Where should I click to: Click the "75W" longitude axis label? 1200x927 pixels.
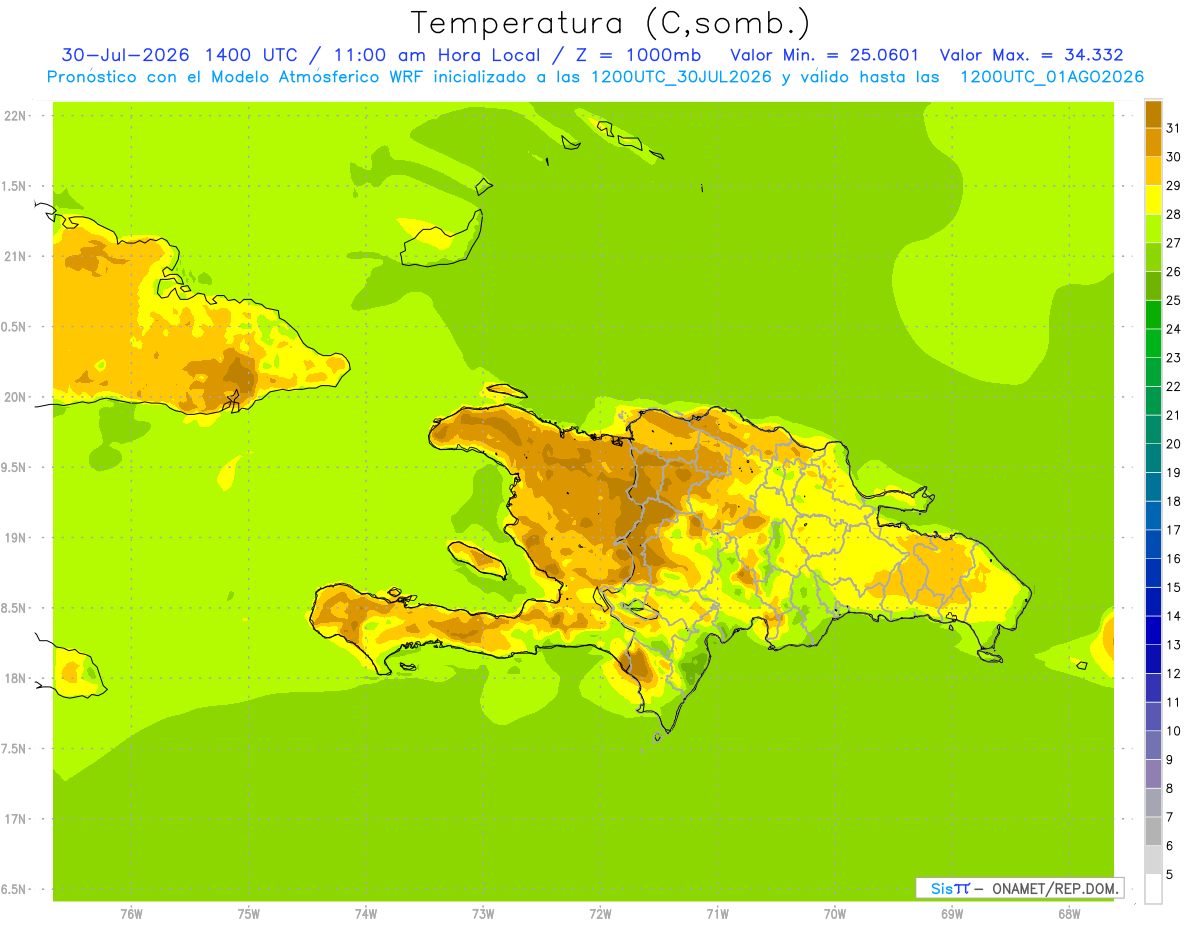[248, 913]
